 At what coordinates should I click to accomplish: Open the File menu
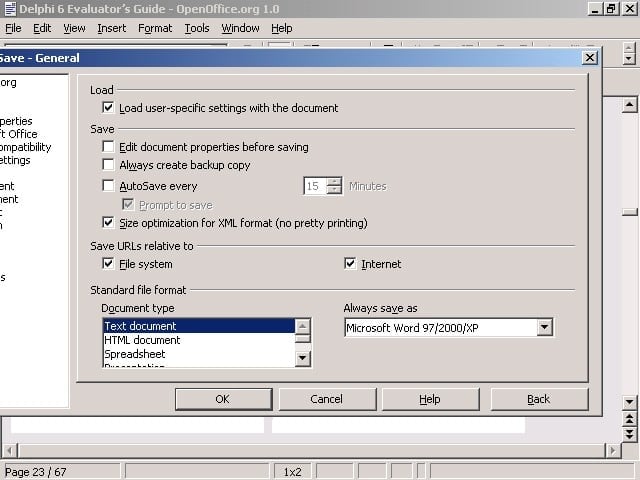tap(13, 28)
